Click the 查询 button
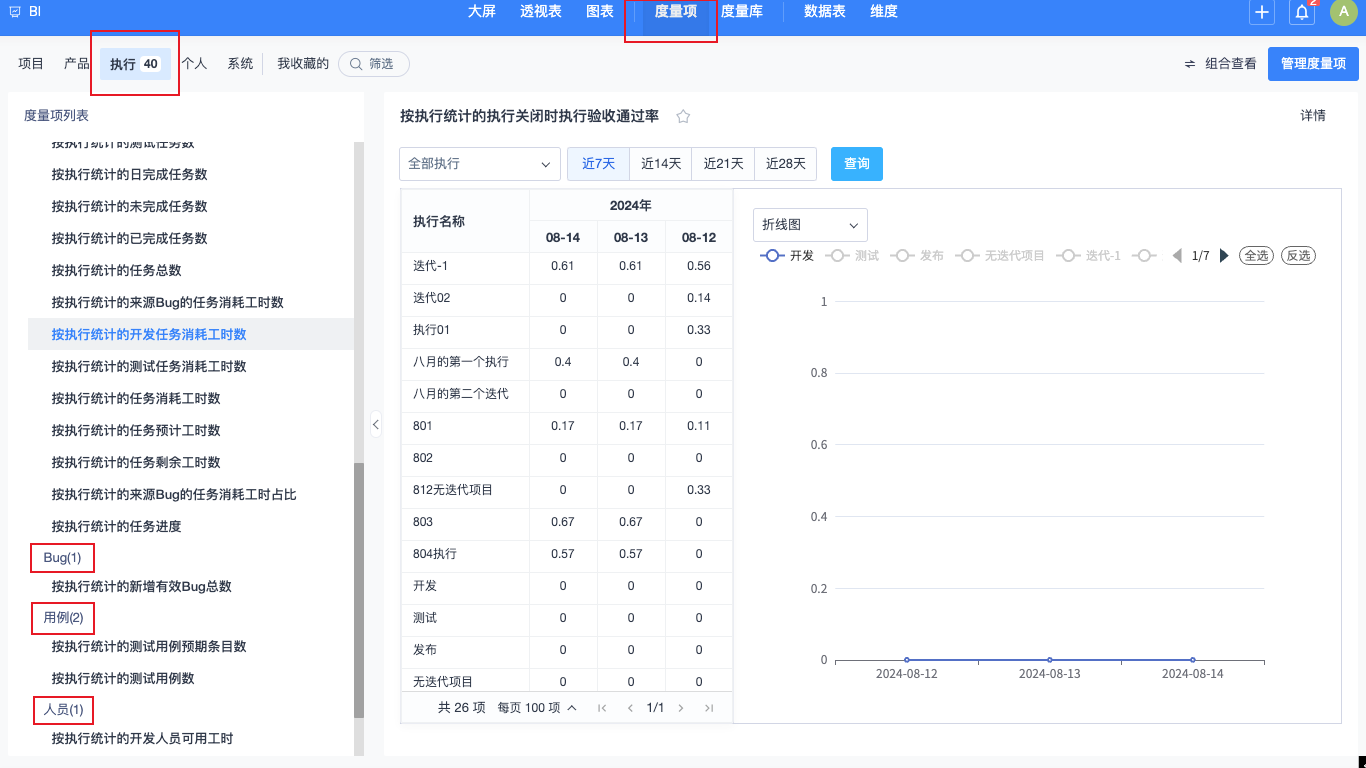This screenshot has height=768, width=1366. click(x=857, y=164)
